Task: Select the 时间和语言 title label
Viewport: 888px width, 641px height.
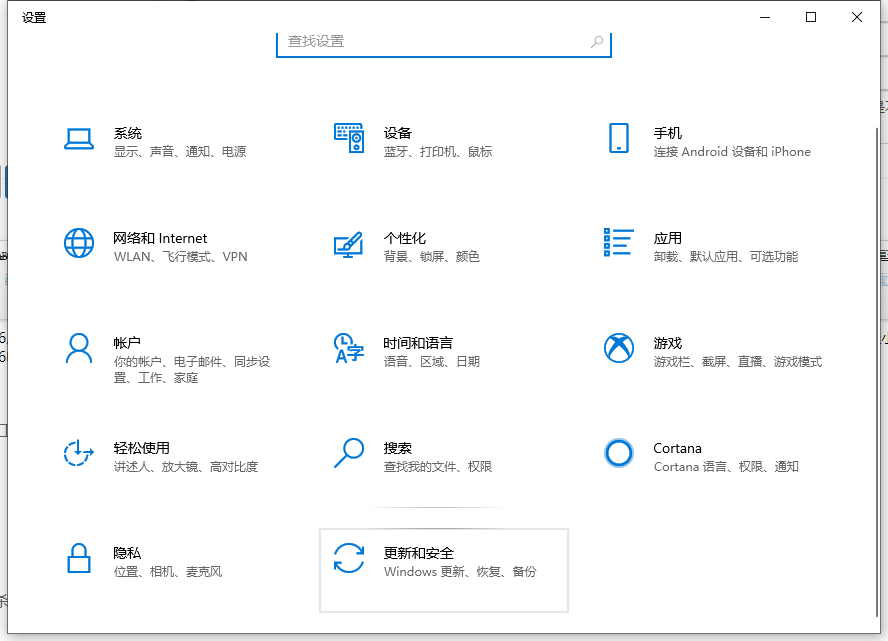Action: pyautogui.click(x=418, y=343)
